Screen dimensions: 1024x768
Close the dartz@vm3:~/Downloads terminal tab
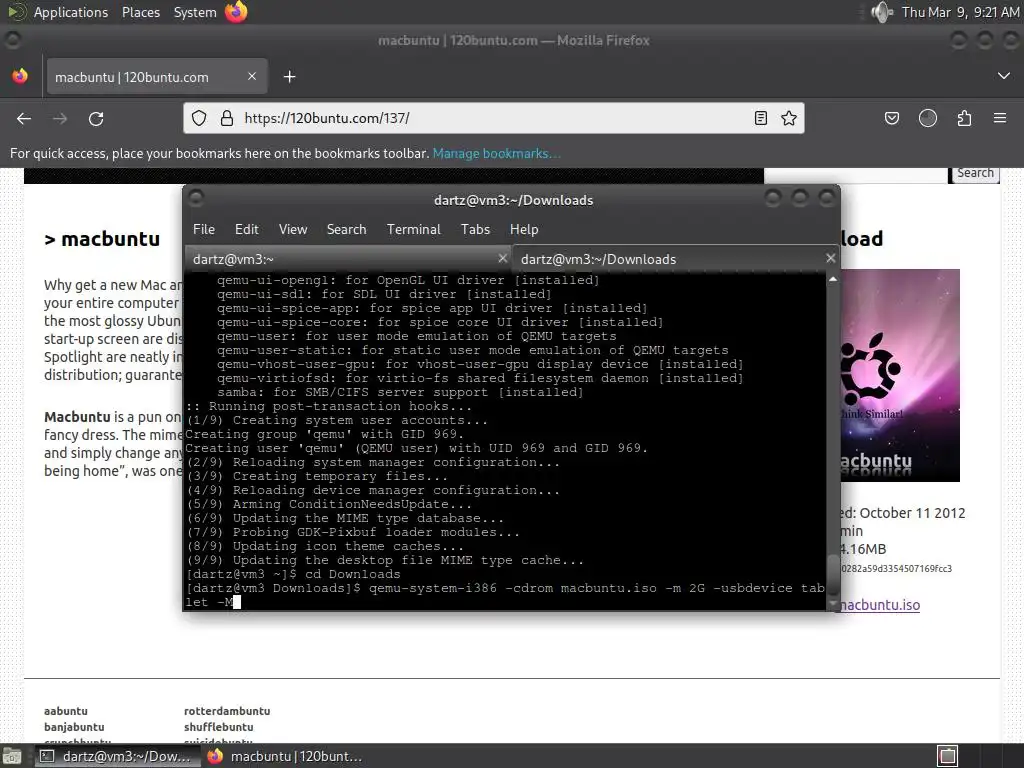pyautogui.click(x=831, y=258)
